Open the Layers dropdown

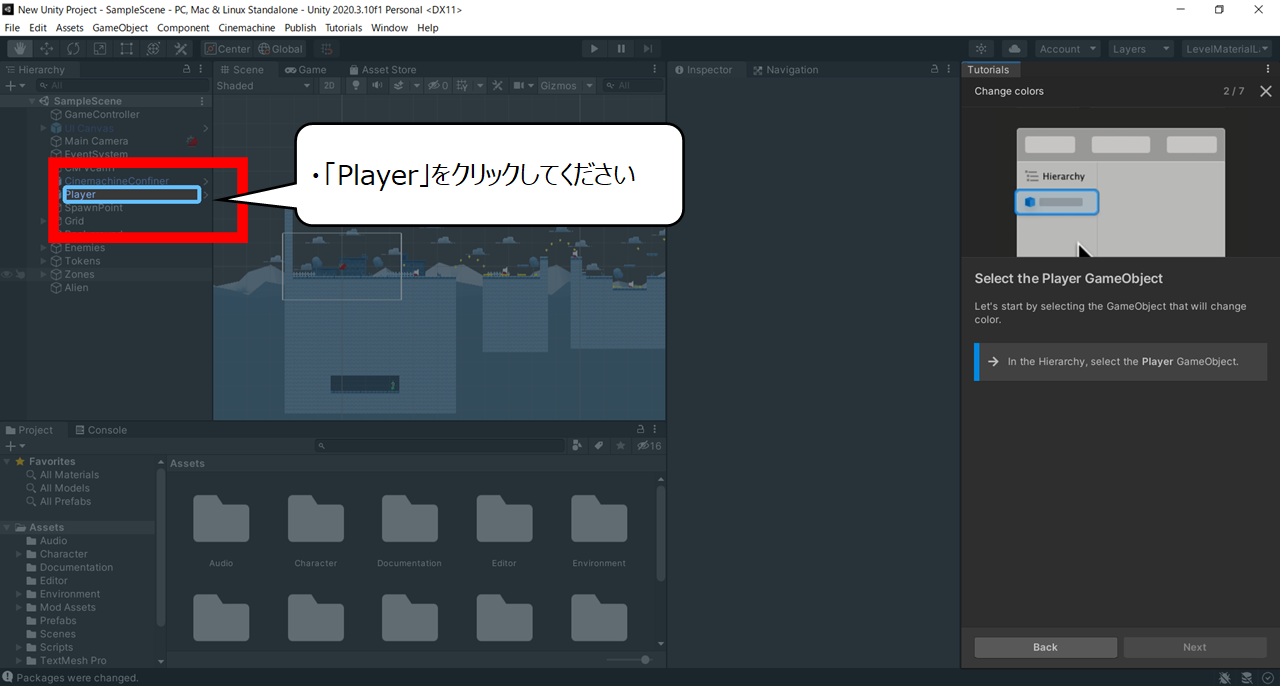[1140, 49]
